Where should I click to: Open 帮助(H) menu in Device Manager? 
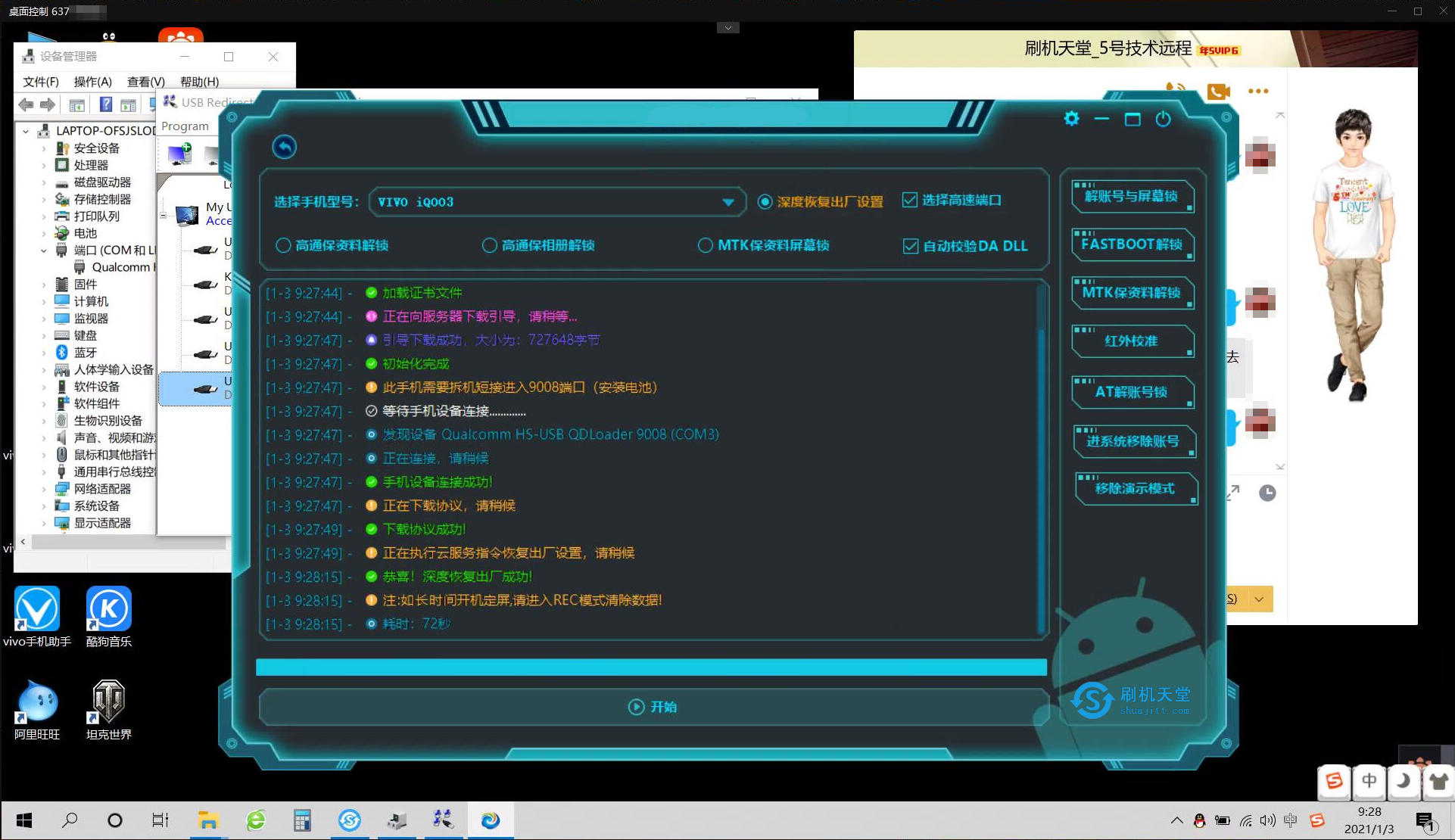click(x=200, y=82)
